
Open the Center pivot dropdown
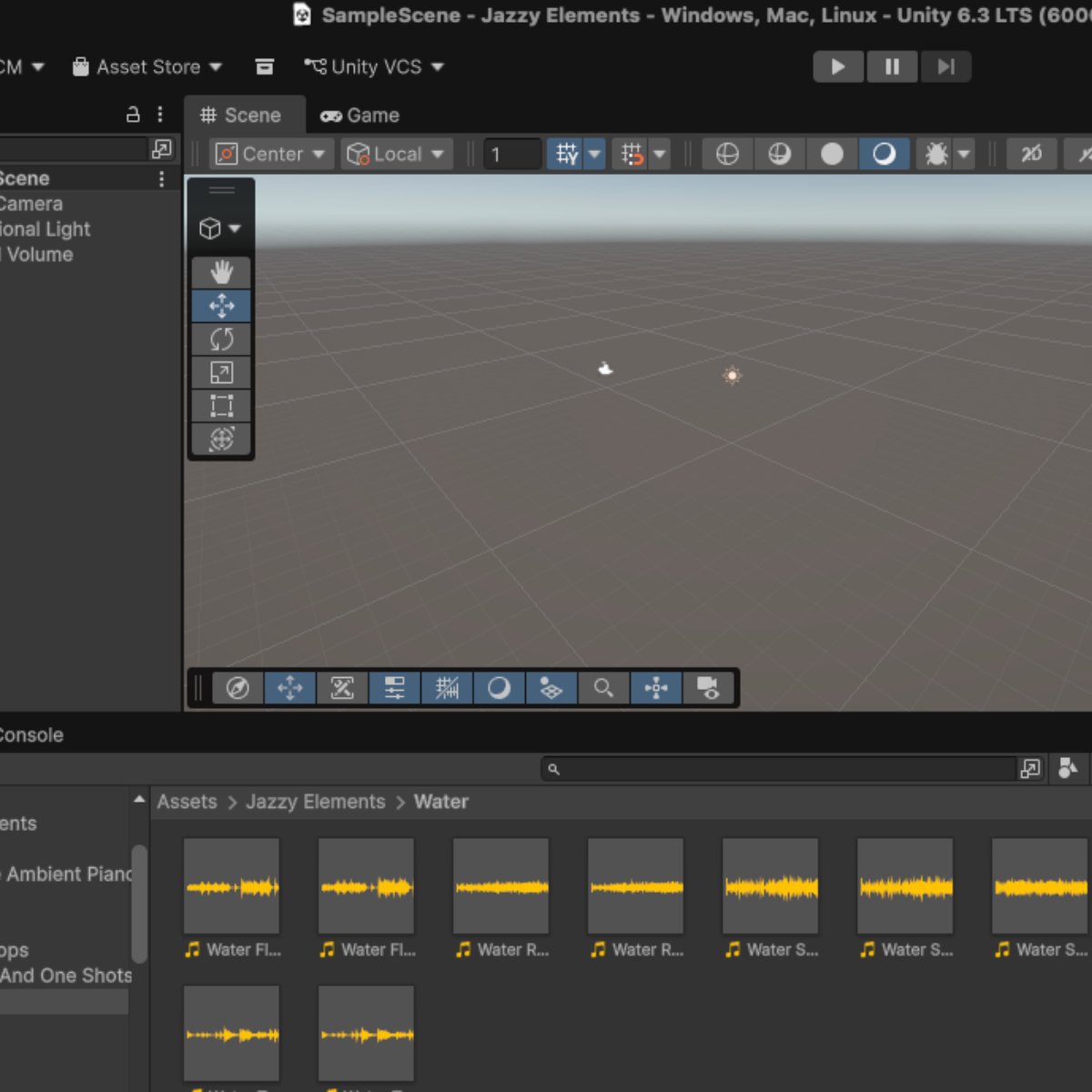click(269, 154)
